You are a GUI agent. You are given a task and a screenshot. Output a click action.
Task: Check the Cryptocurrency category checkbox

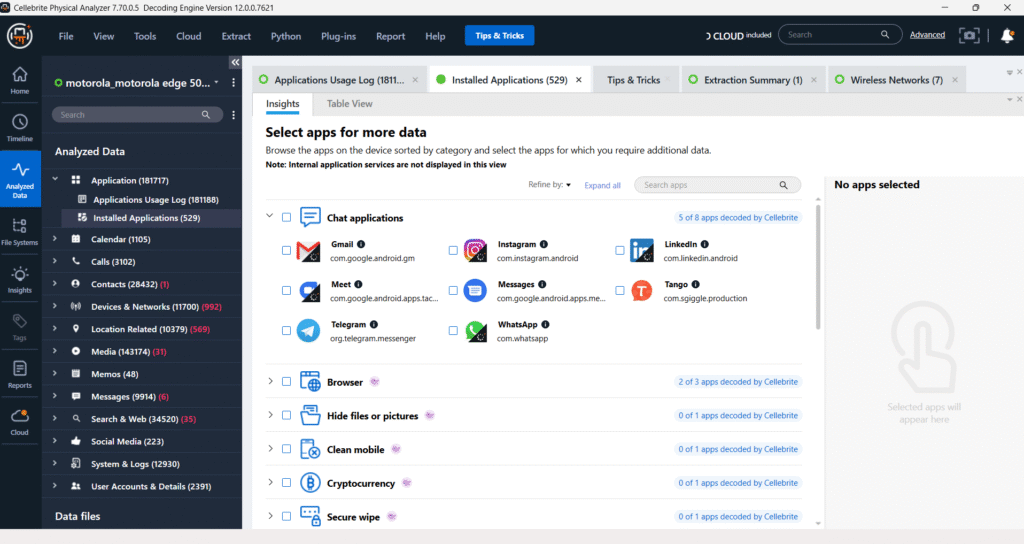286,483
